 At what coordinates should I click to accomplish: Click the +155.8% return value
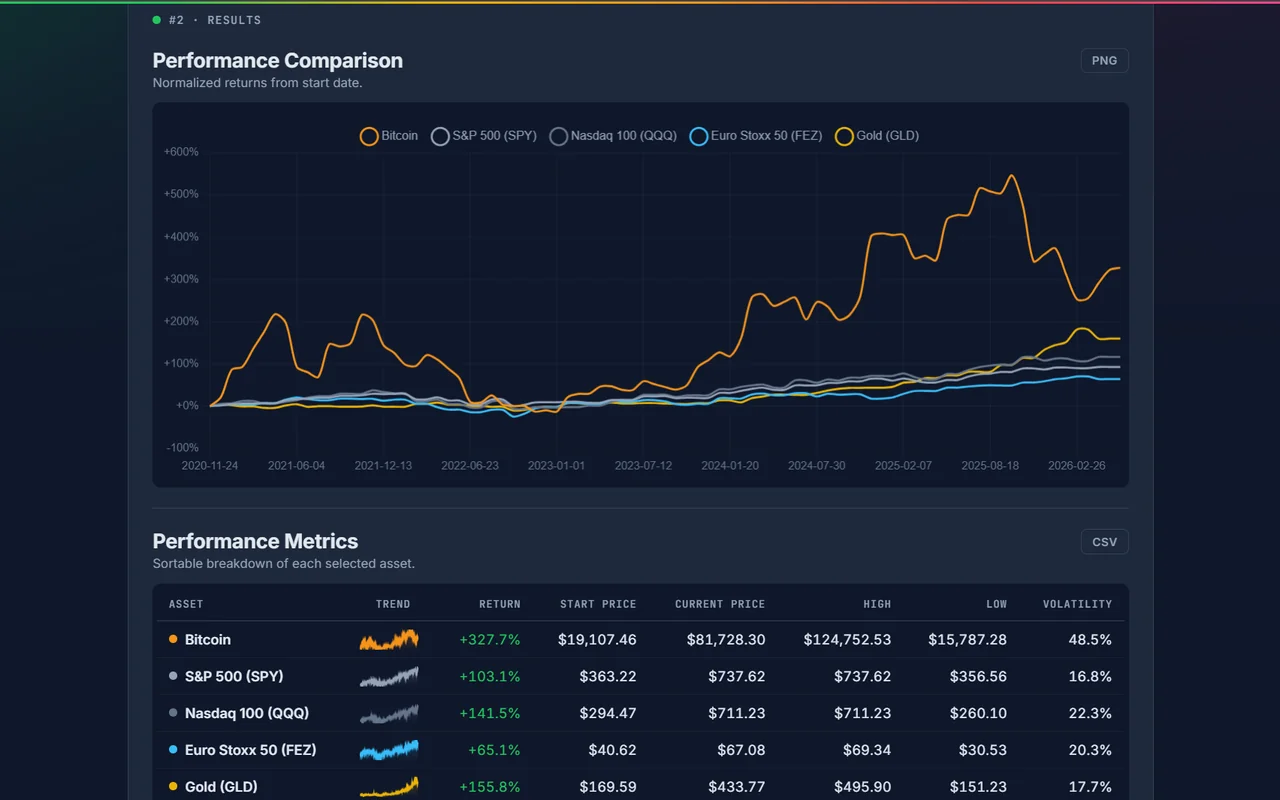click(490, 787)
